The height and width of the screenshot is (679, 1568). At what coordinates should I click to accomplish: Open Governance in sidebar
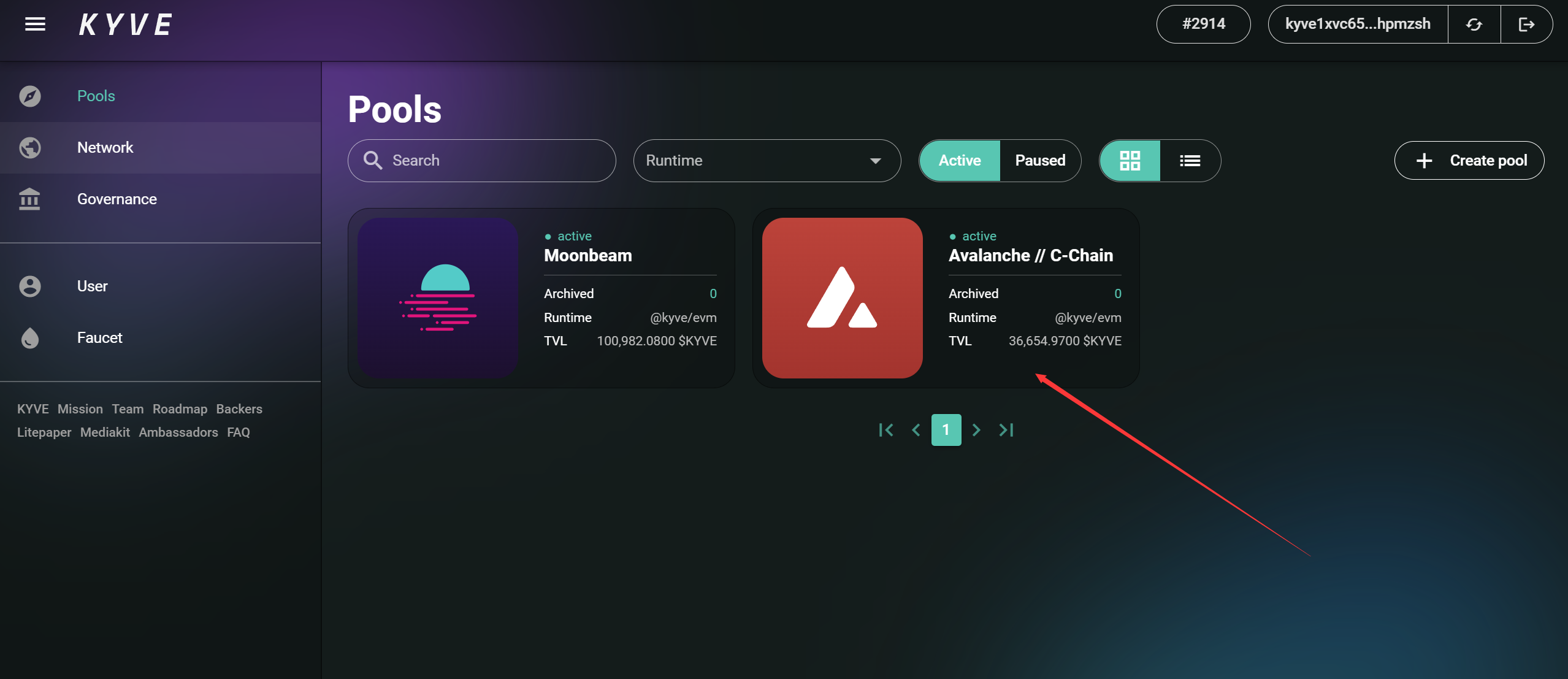(117, 199)
